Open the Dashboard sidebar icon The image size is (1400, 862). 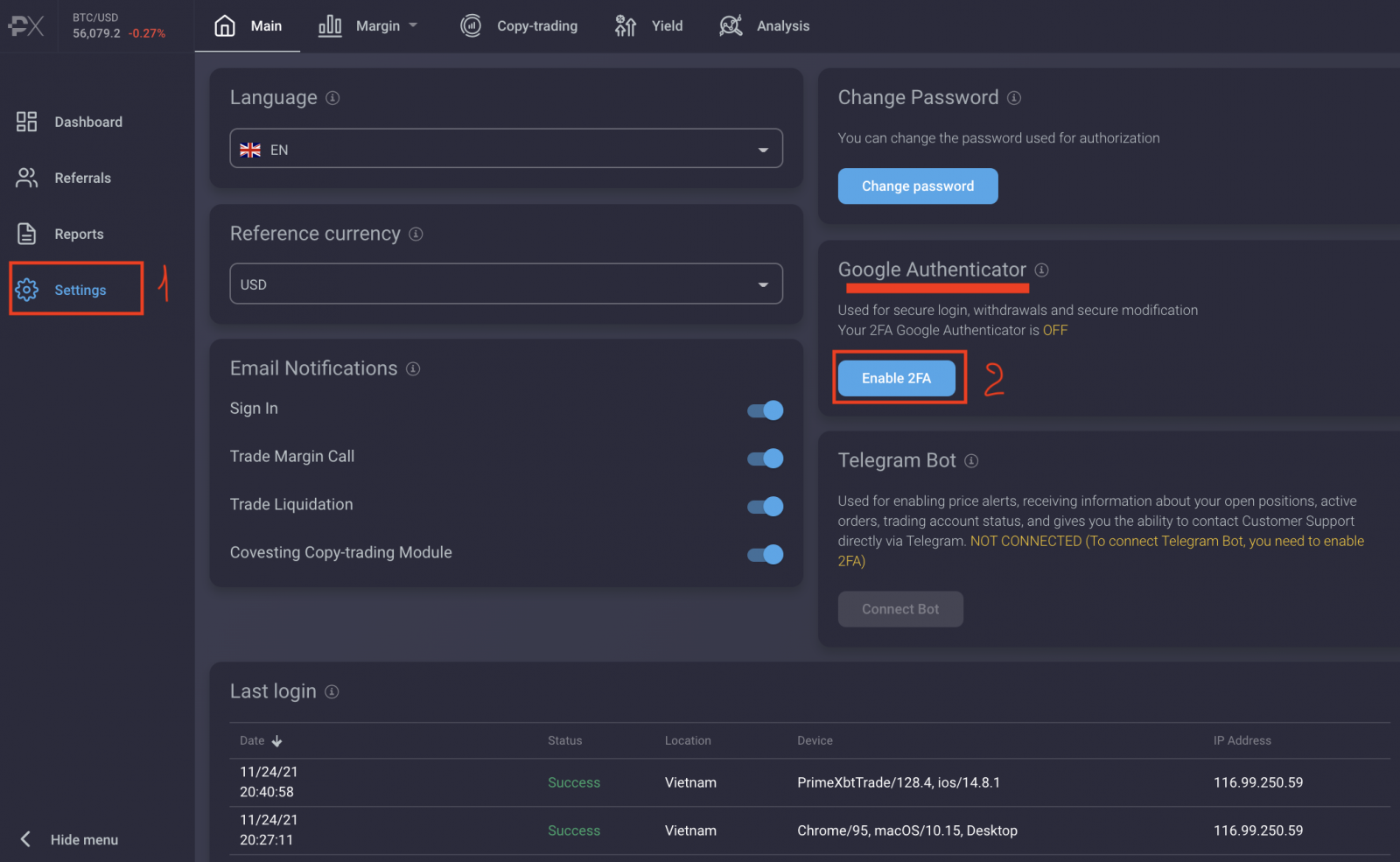[26, 122]
